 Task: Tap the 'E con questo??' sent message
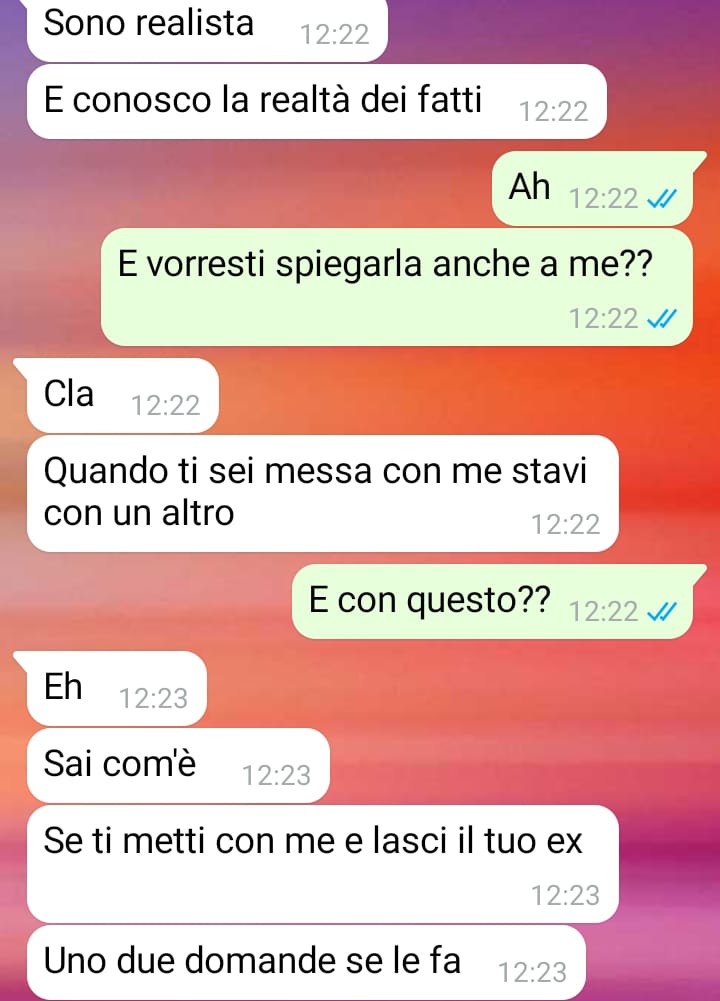tap(498, 601)
